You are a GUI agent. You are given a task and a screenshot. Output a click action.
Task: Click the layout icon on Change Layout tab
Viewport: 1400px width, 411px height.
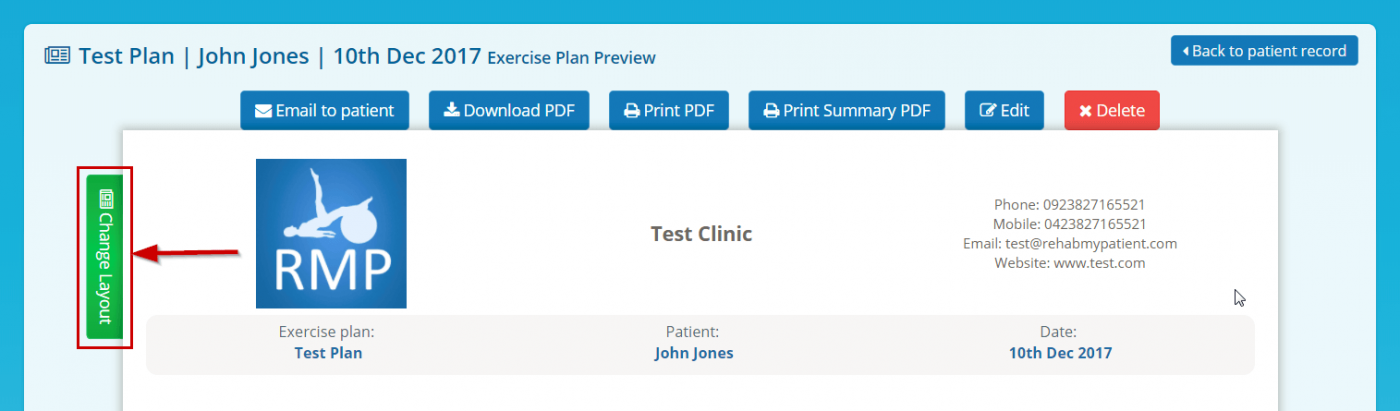pos(106,199)
